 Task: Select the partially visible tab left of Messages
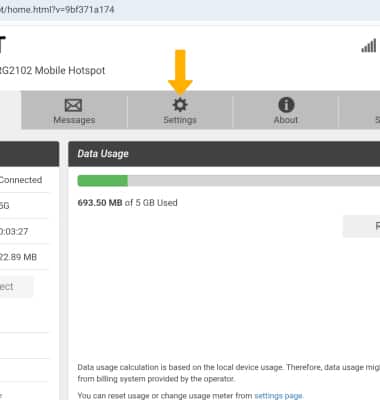tap(11, 110)
